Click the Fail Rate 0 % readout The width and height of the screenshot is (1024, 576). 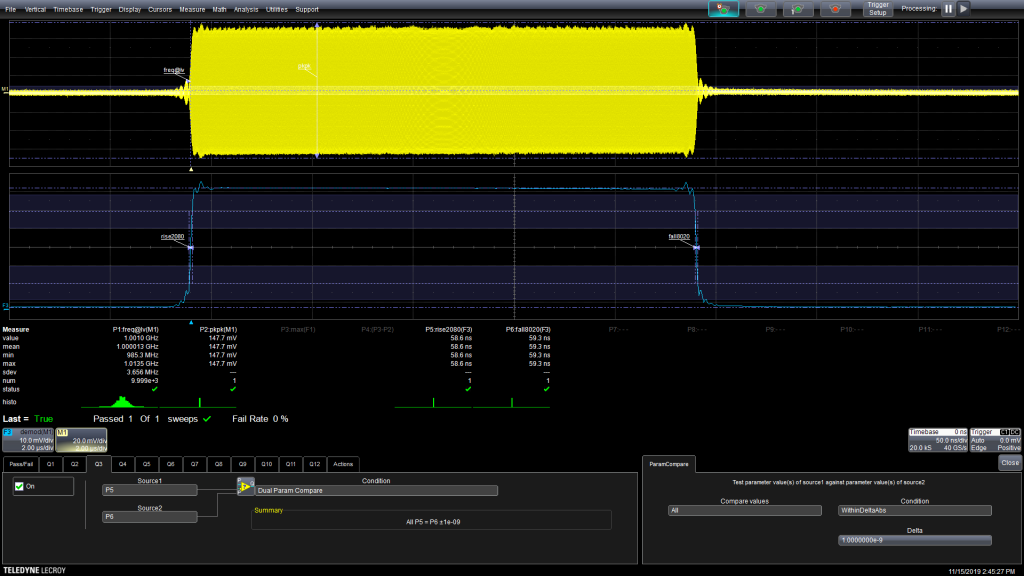pyautogui.click(x=260, y=419)
